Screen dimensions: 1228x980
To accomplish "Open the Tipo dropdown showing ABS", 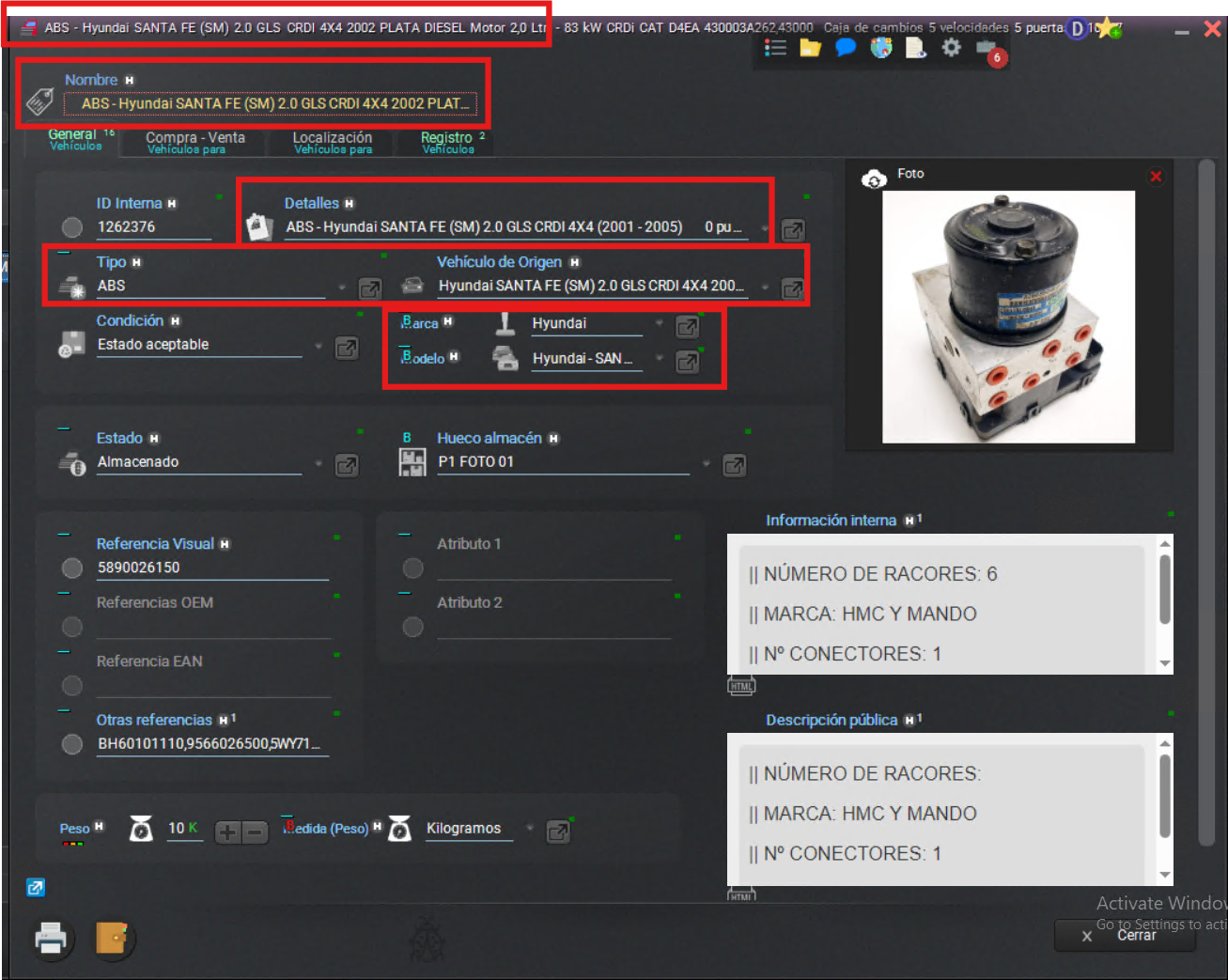I will point(342,287).
